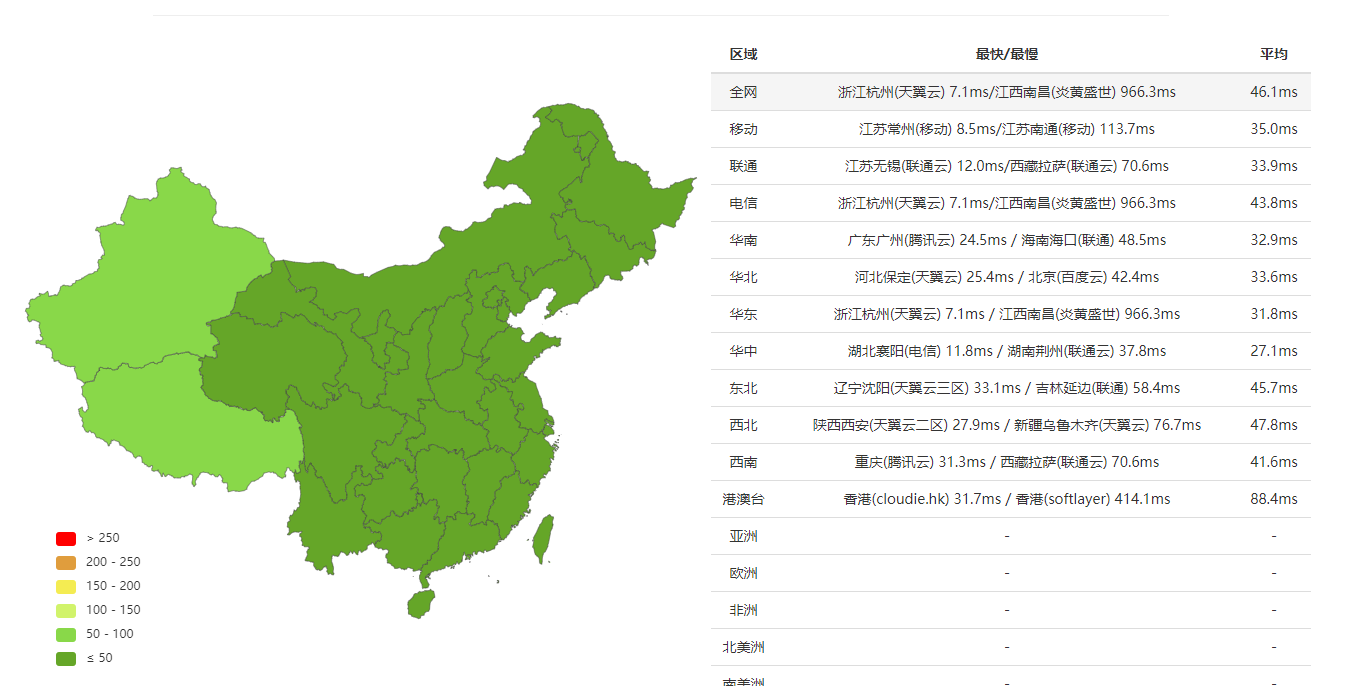Select the 全网 row label
The image size is (1345, 686).
743,92
